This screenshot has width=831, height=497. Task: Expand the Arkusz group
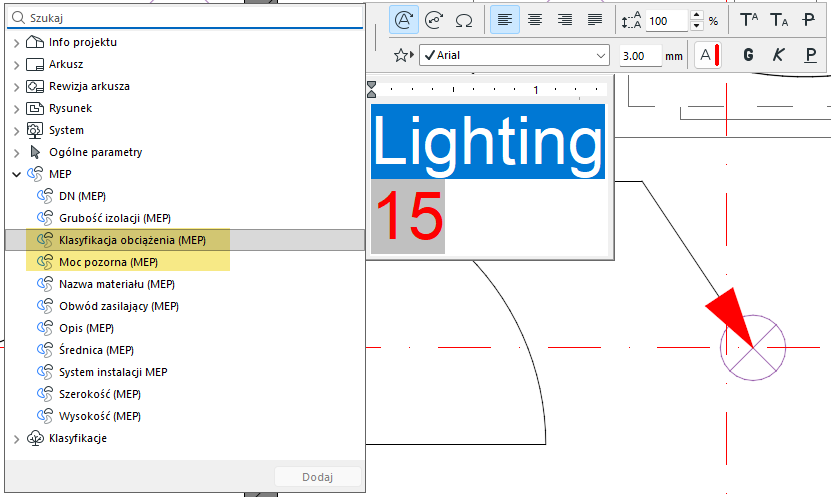(16, 65)
